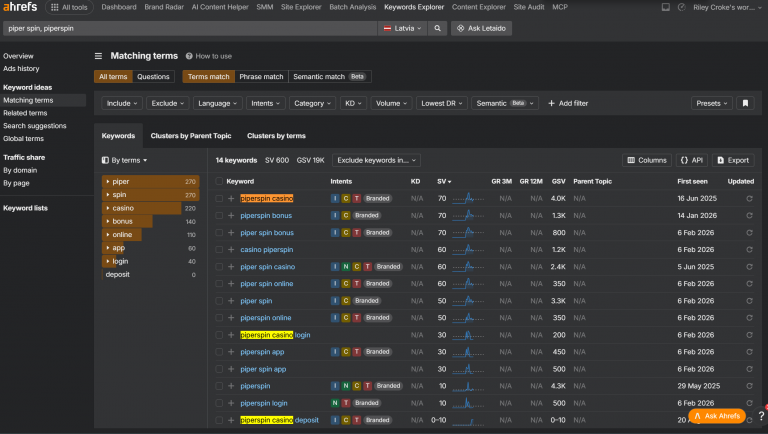Open the bookmark saved filters icon

pyautogui.click(x=745, y=103)
